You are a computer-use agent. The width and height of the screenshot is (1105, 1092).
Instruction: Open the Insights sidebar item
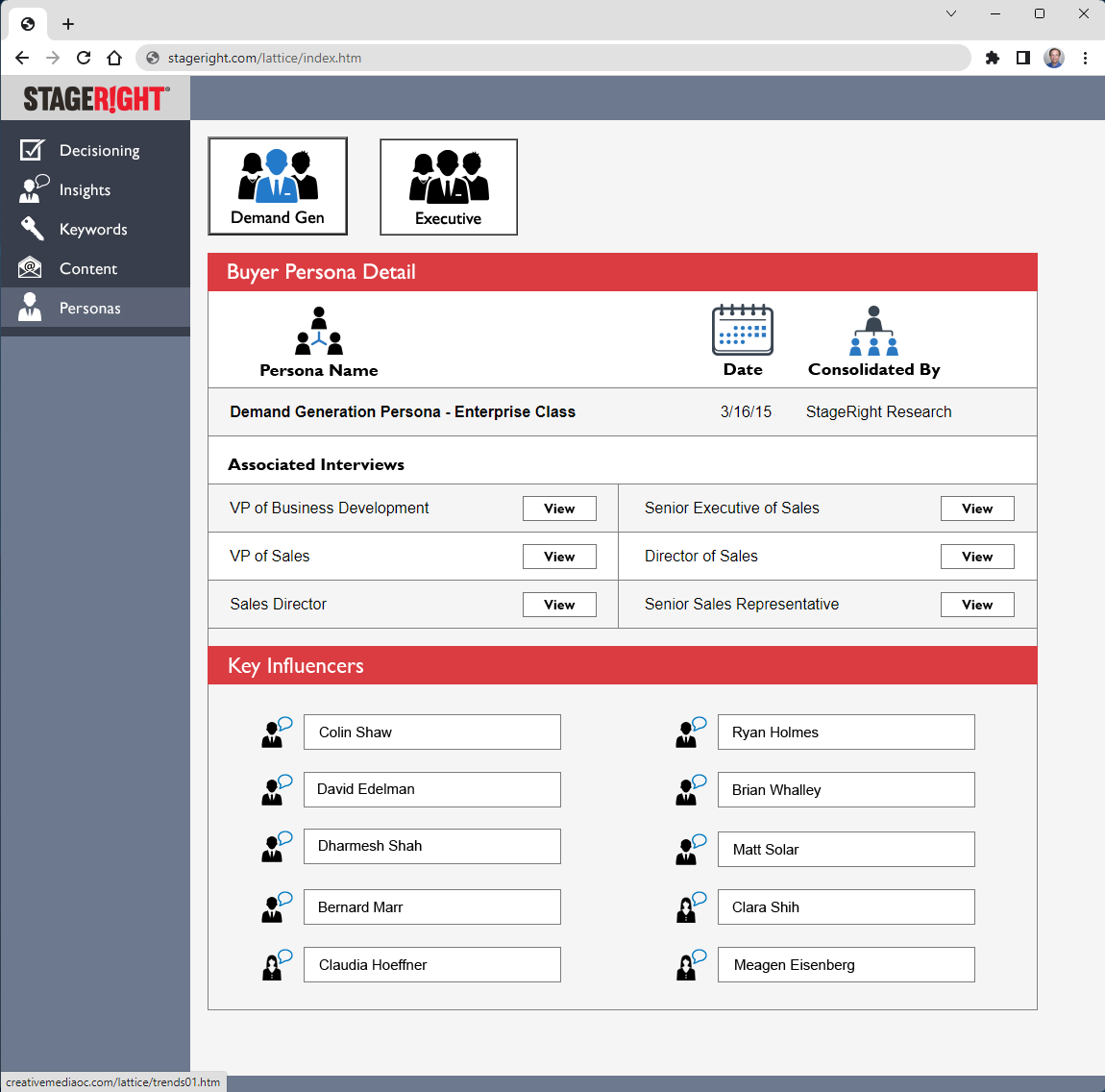pos(95,190)
